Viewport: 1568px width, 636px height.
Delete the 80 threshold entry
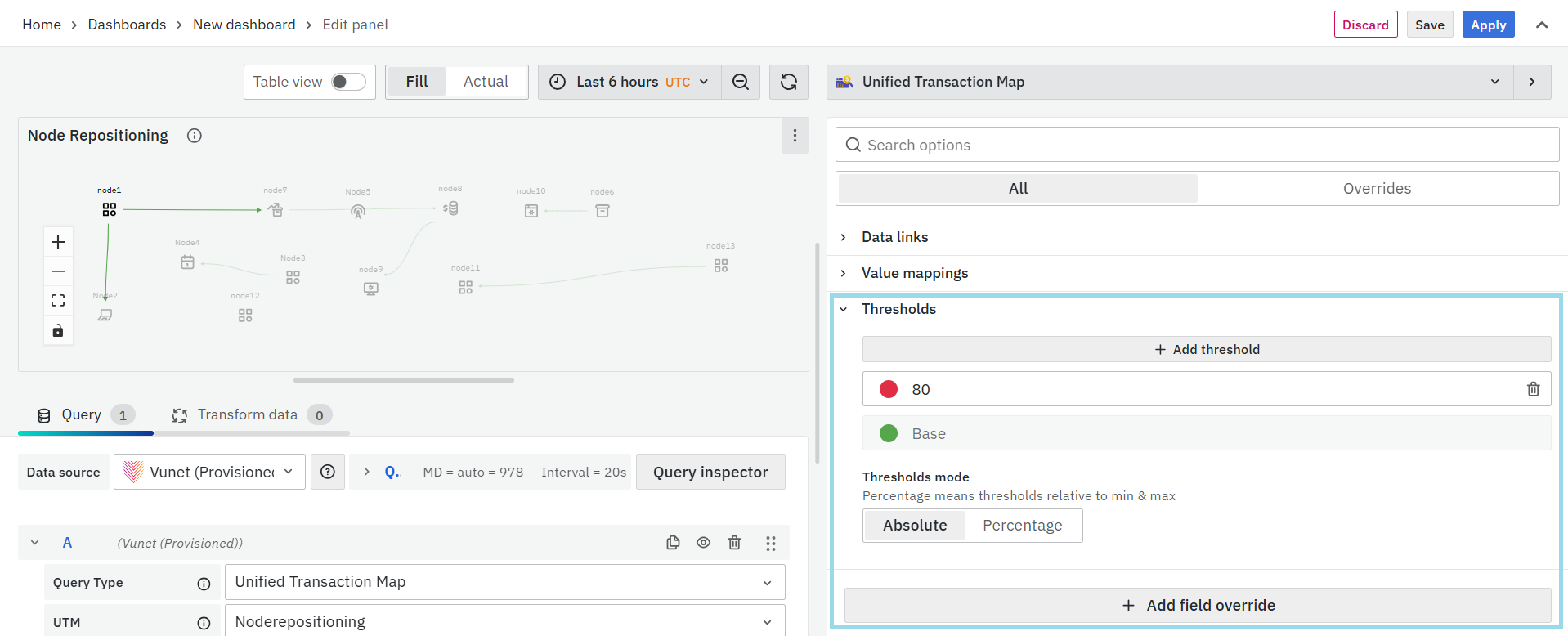pyautogui.click(x=1533, y=389)
